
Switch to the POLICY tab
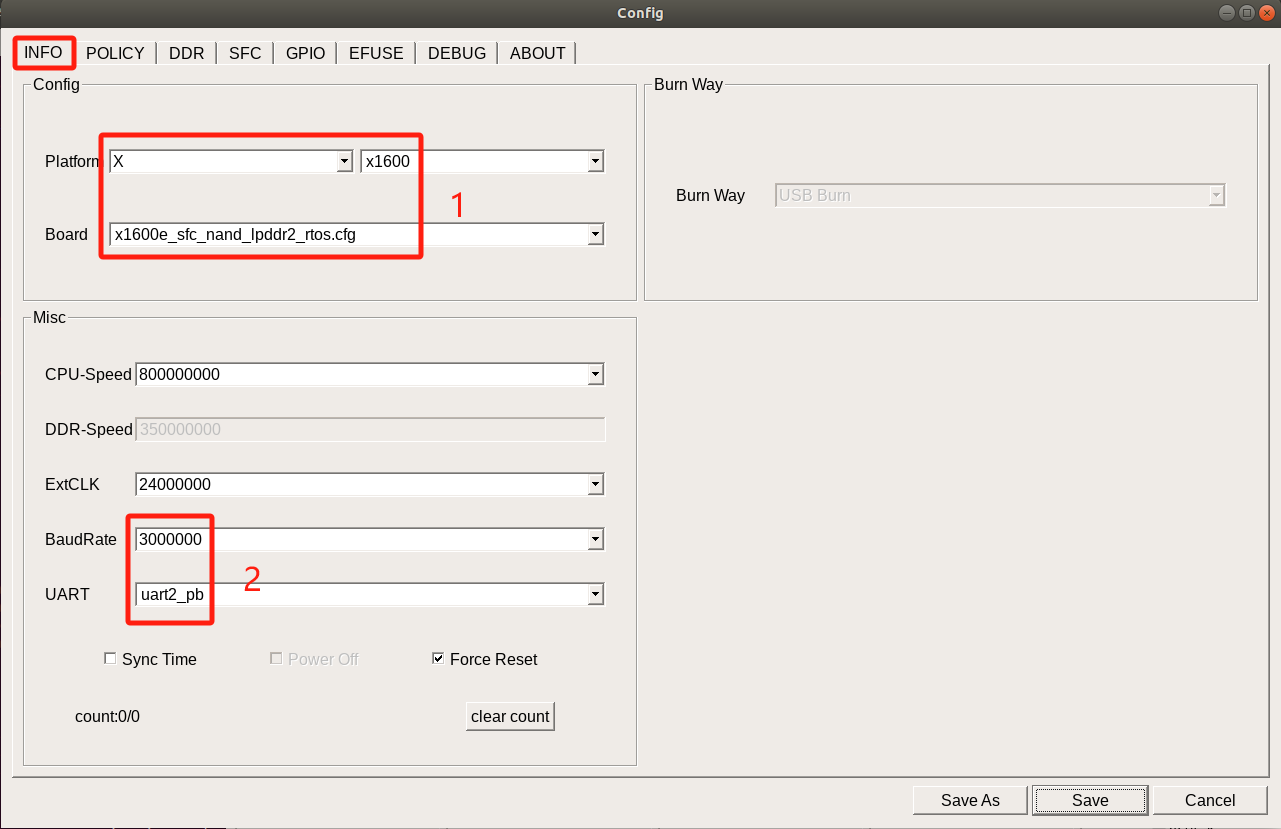pyautogui.click(x=115, y=53)
